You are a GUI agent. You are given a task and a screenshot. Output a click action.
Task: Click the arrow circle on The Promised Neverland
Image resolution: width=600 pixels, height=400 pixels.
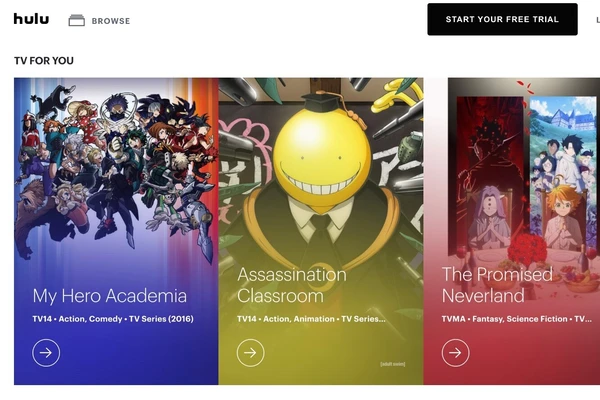(455, 353)
